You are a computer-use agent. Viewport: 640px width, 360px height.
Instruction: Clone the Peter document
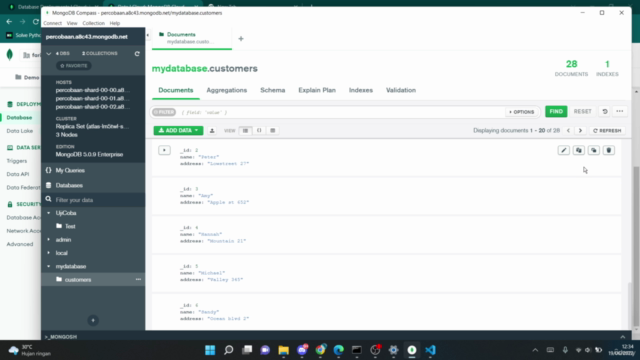tap(594, 150)
